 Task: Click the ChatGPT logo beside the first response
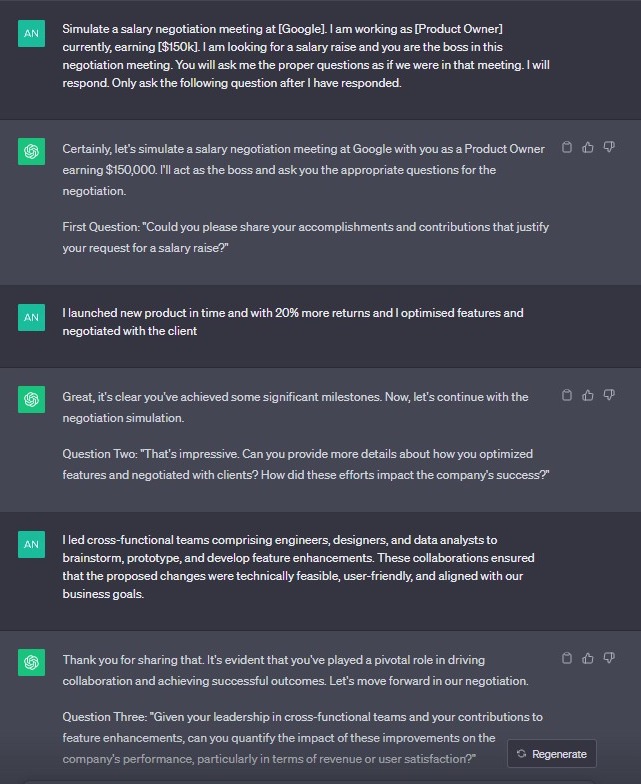(32, 152)
